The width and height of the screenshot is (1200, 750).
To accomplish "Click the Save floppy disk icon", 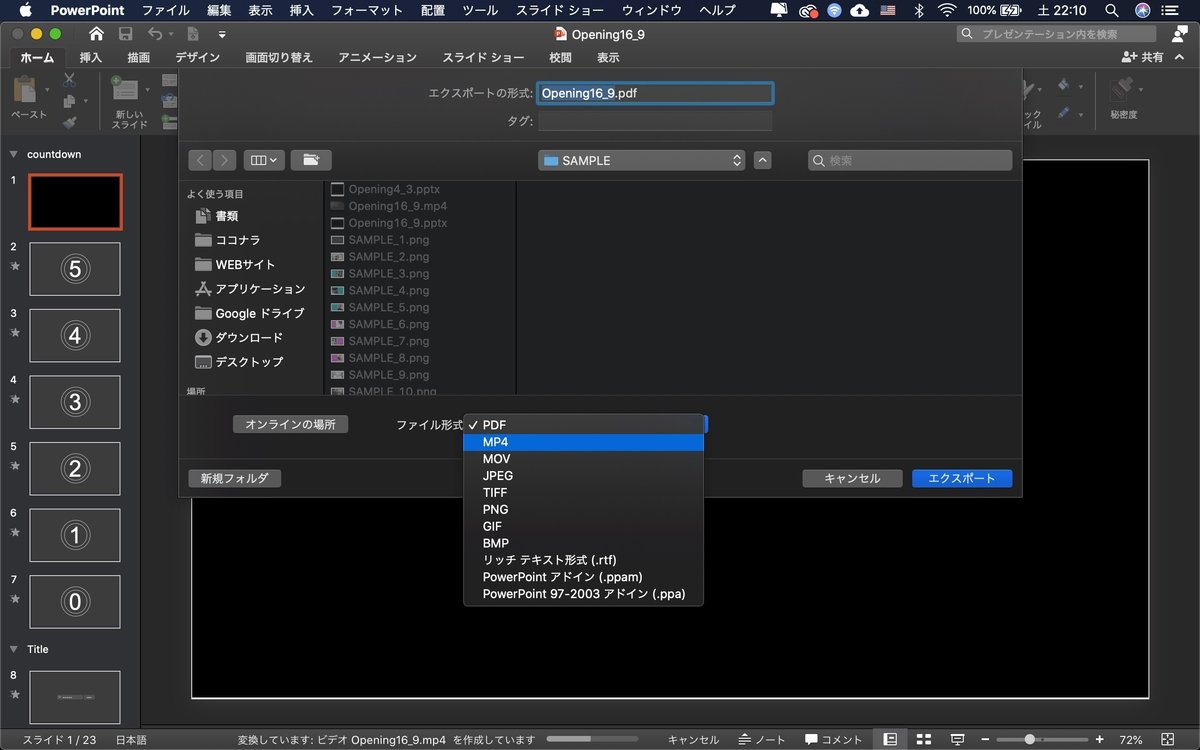I will [x=126, y=34].
